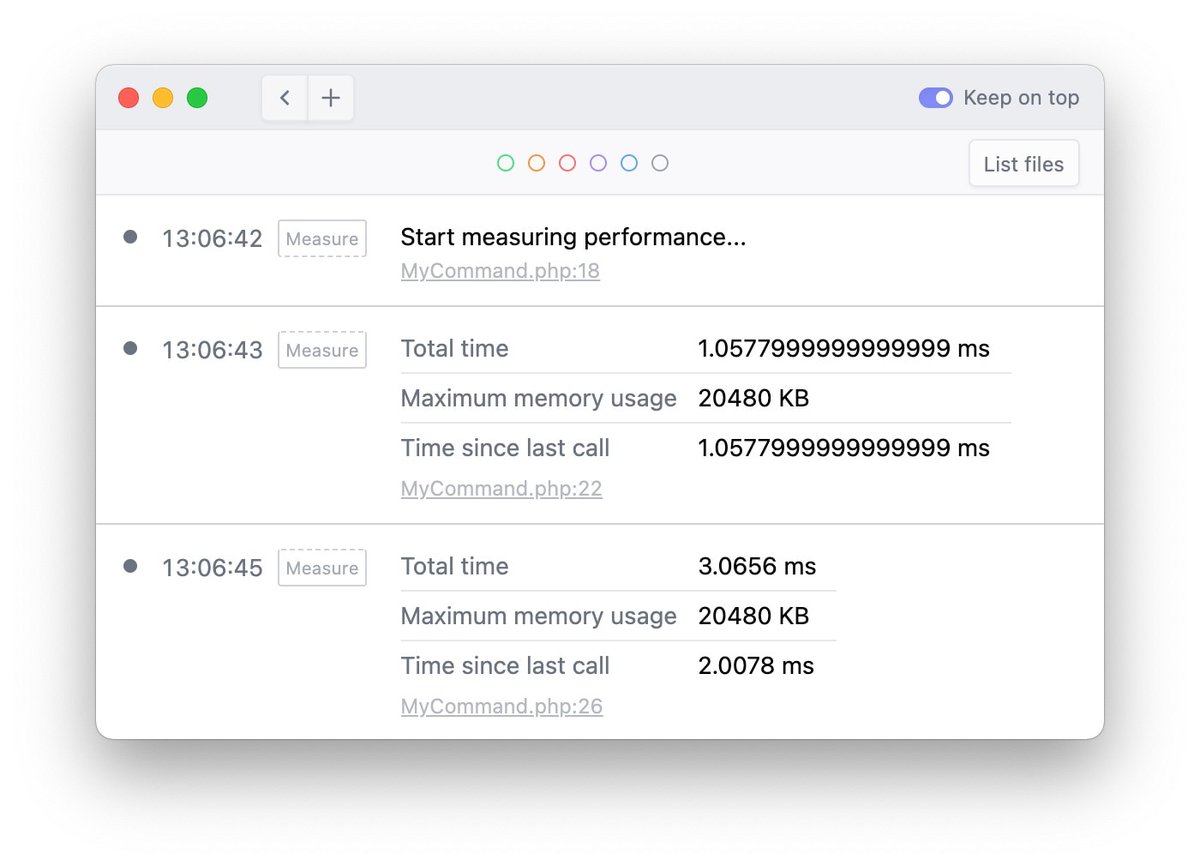Image resolution: width=1200 pixels, height=866 pixels.
Task: Close the window with the red button
Action: pyautogui.click(x=129, y=98)
